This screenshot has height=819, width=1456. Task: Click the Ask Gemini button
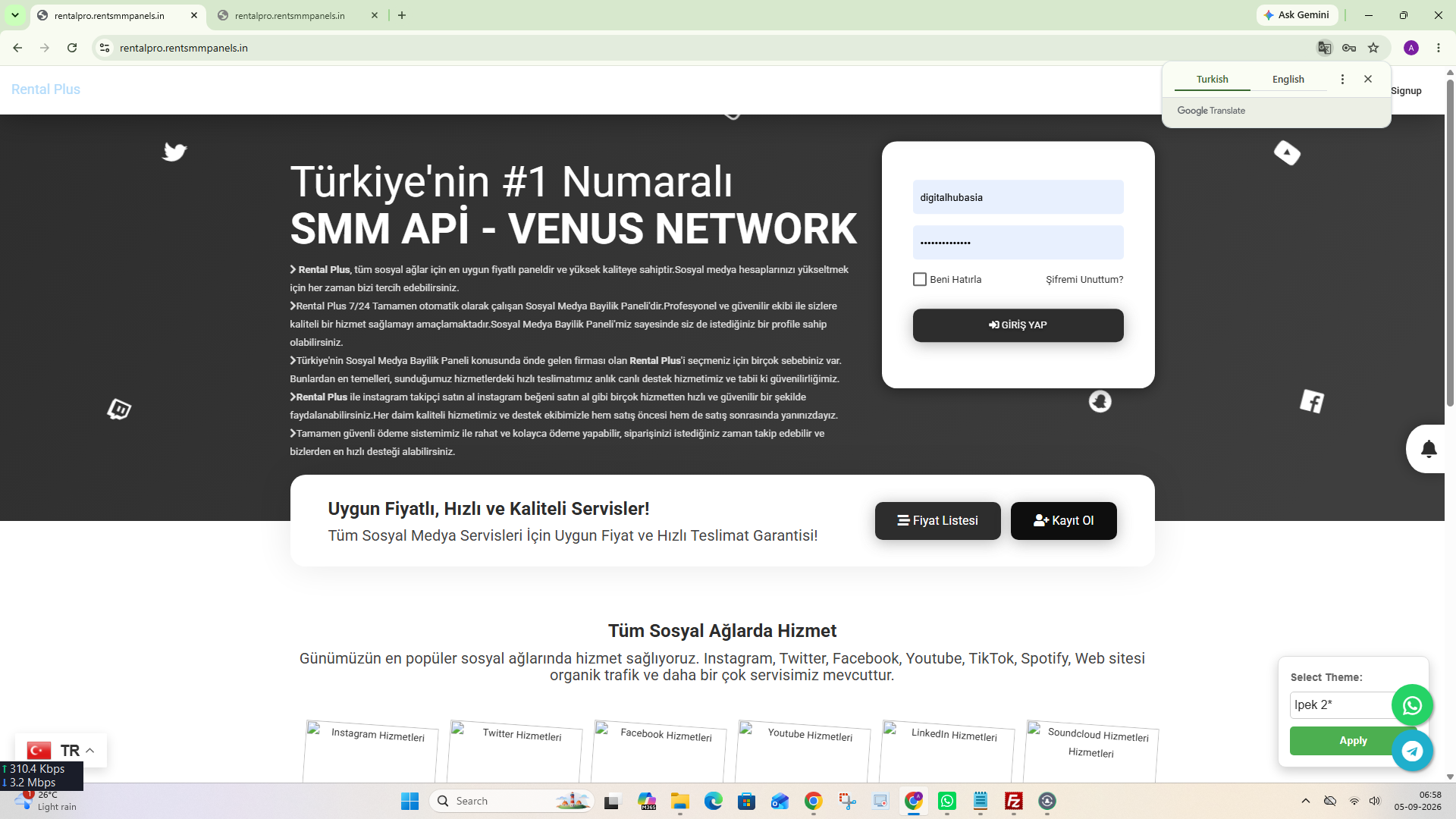(x=1297, y=15)
